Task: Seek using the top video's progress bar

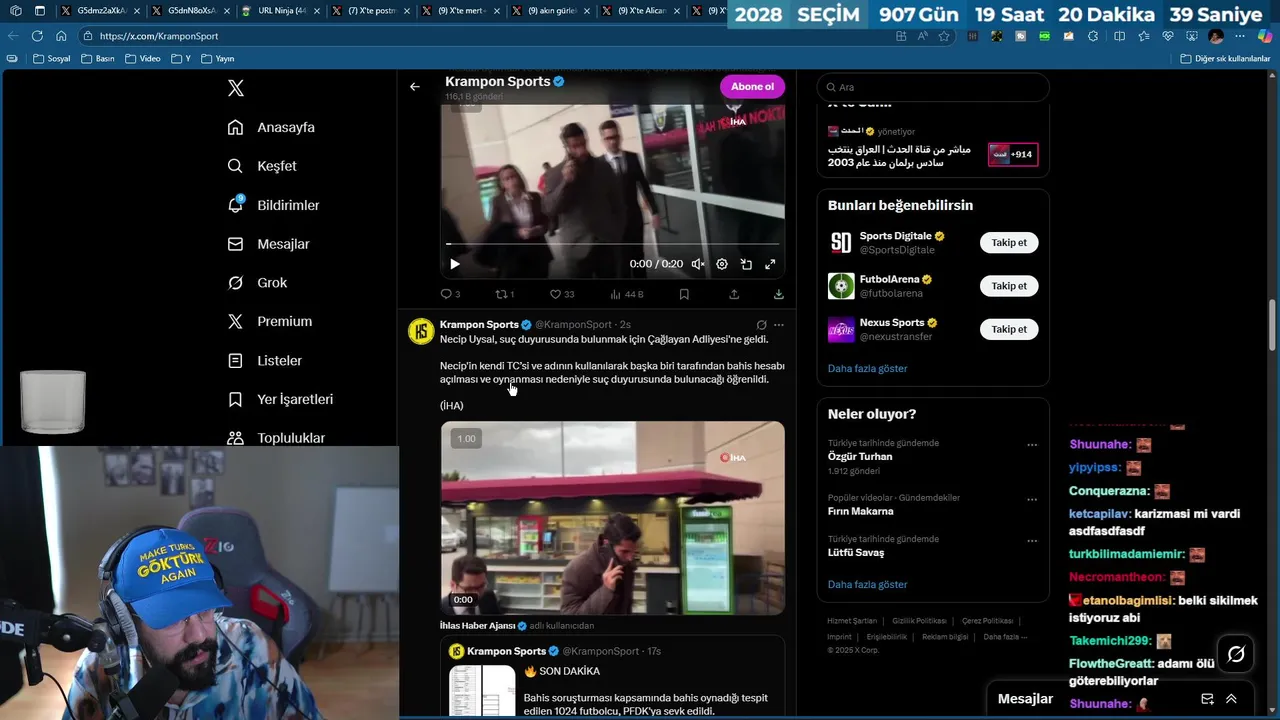Action: [x=612, y=243]
